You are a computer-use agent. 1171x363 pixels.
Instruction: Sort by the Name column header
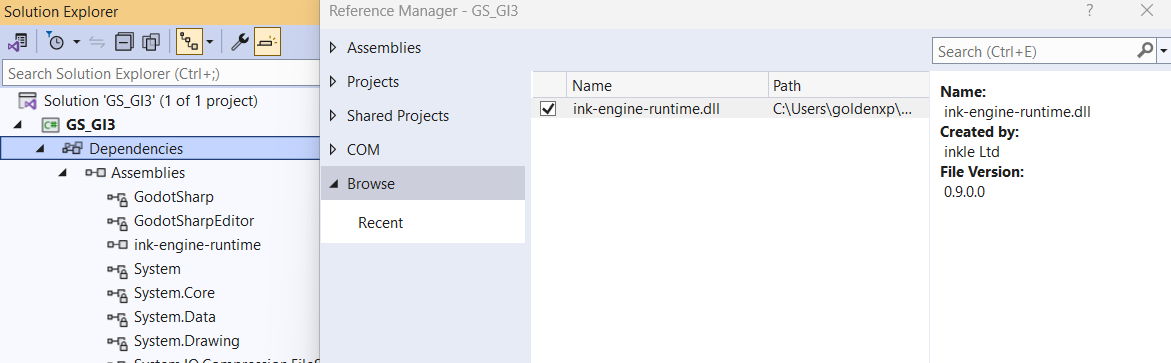click(x=667, y=85)
